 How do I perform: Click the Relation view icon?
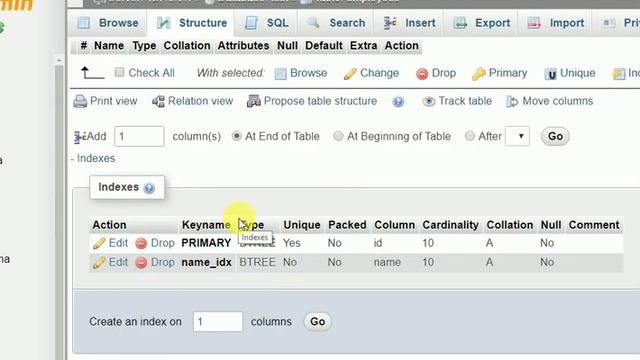pos(158,101)
